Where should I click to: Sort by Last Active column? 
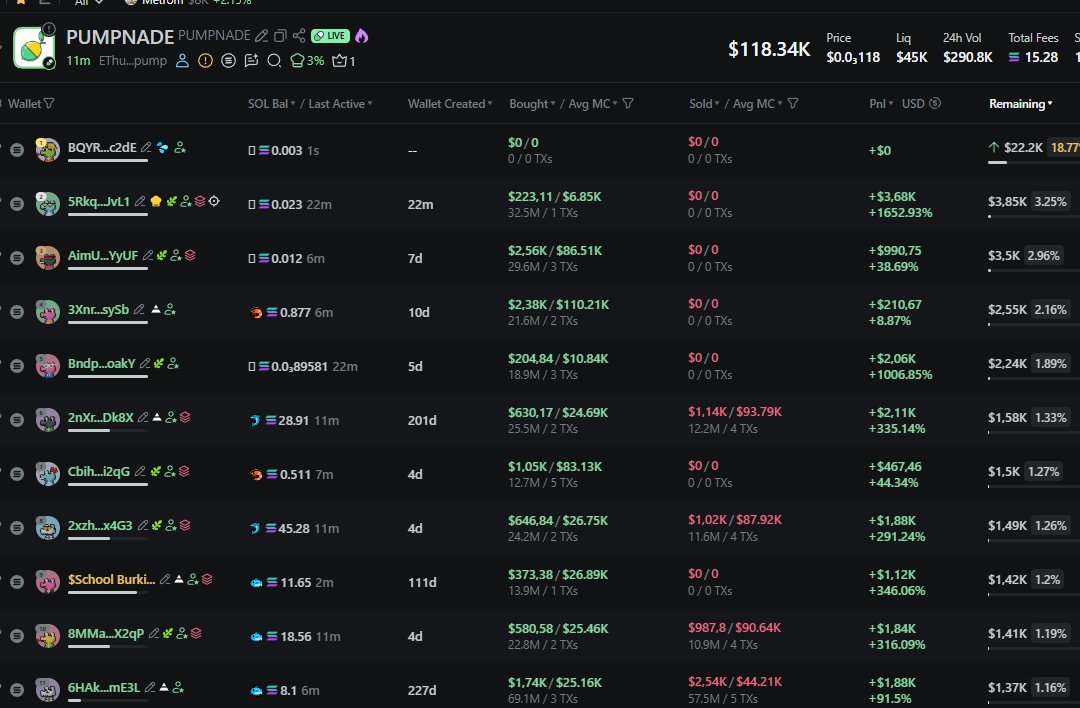pyautogui.click(x=340, y=103)
